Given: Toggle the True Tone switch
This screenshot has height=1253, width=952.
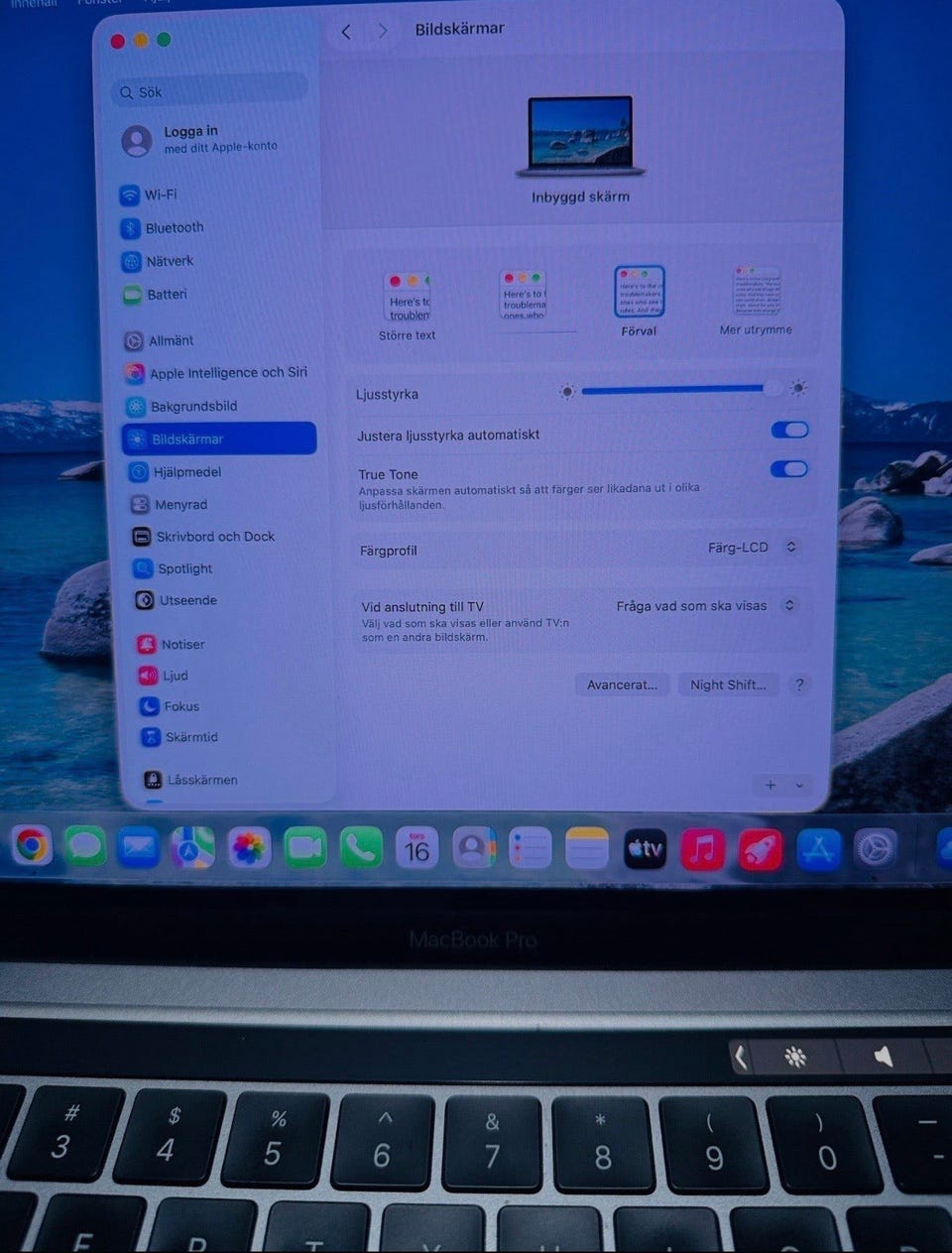Looking at the screenshot, I should coord(789,469).
